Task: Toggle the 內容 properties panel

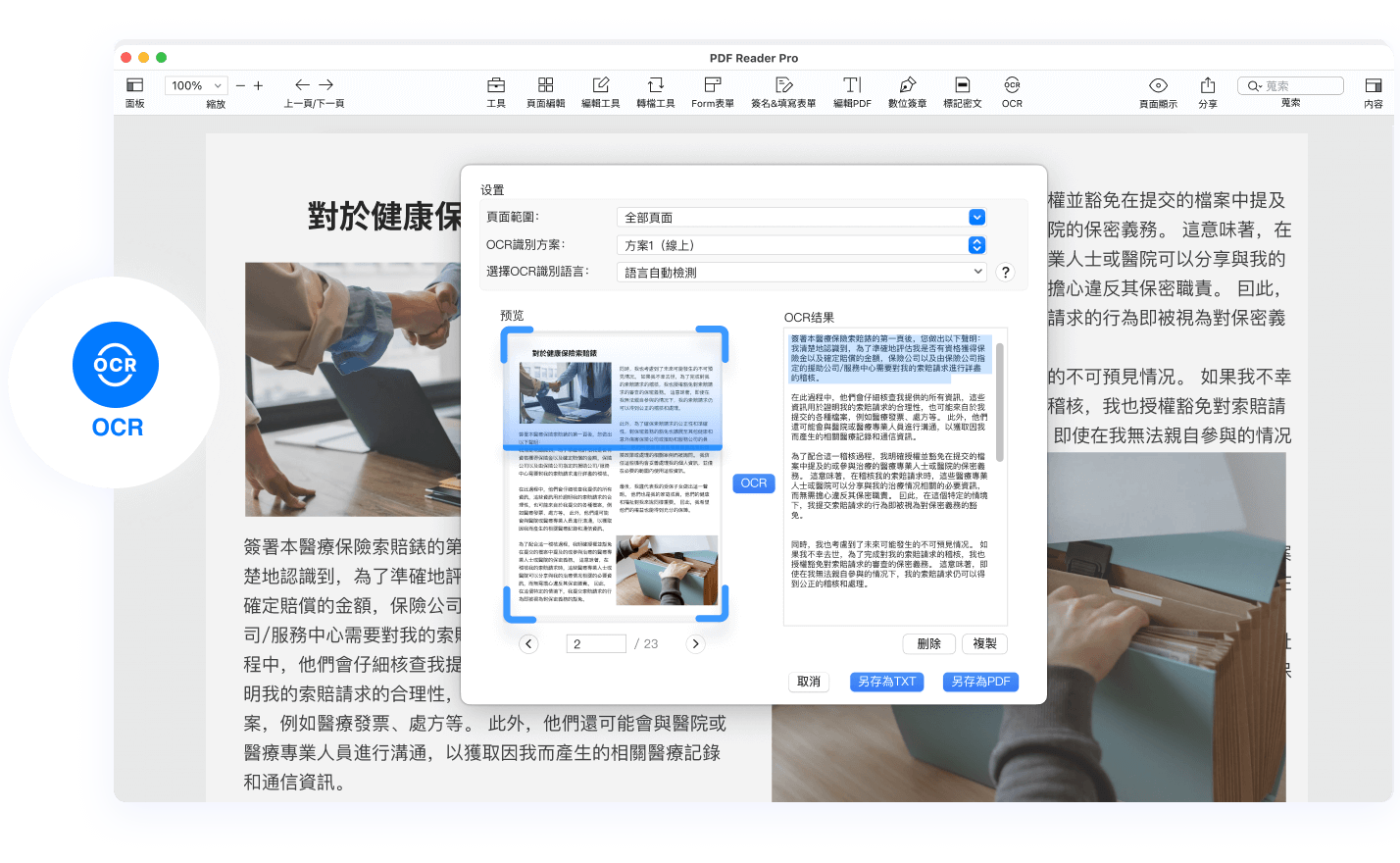Action: [x=1373, y=86]
